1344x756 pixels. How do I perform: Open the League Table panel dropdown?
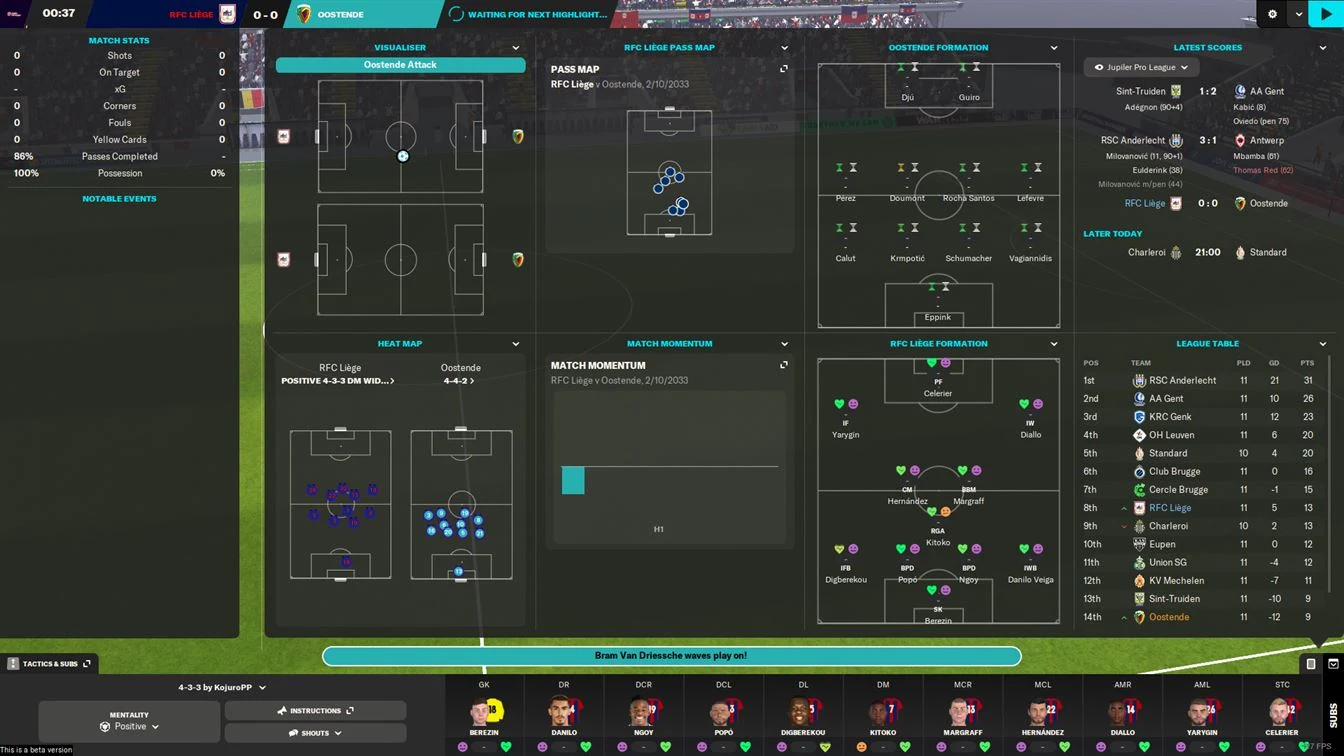coord(1323,344)
